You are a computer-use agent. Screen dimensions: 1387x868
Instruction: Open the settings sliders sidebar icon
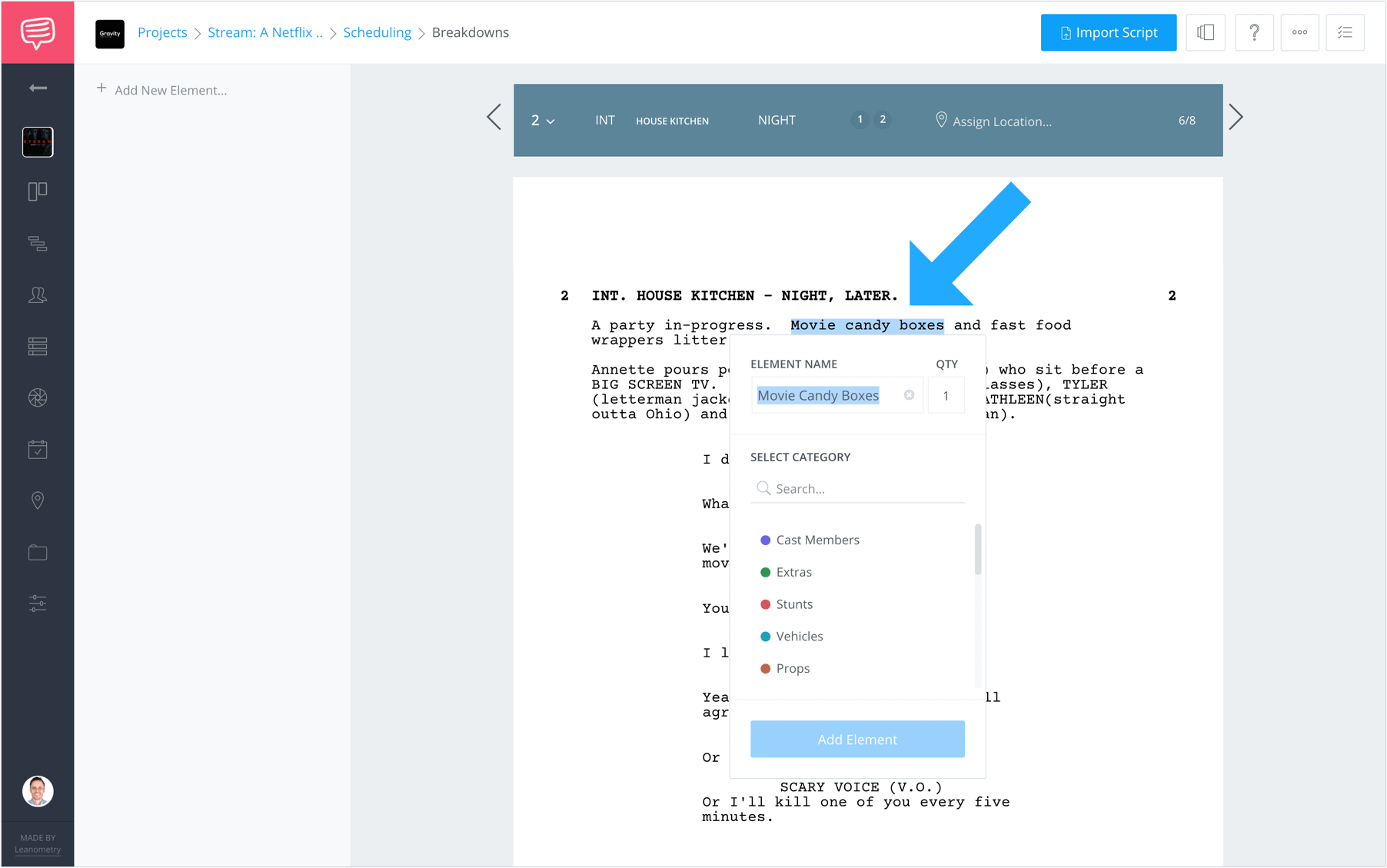coord(38,604)
